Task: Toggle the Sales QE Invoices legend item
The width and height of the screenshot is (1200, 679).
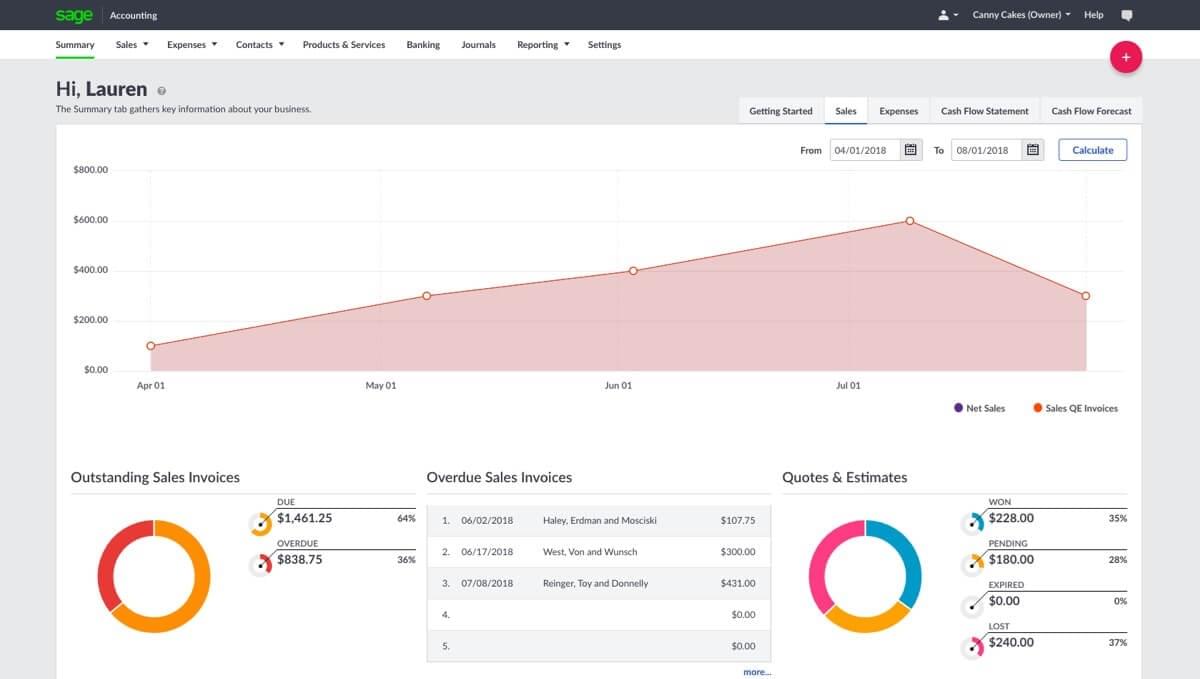Action: click(1075, 408)
